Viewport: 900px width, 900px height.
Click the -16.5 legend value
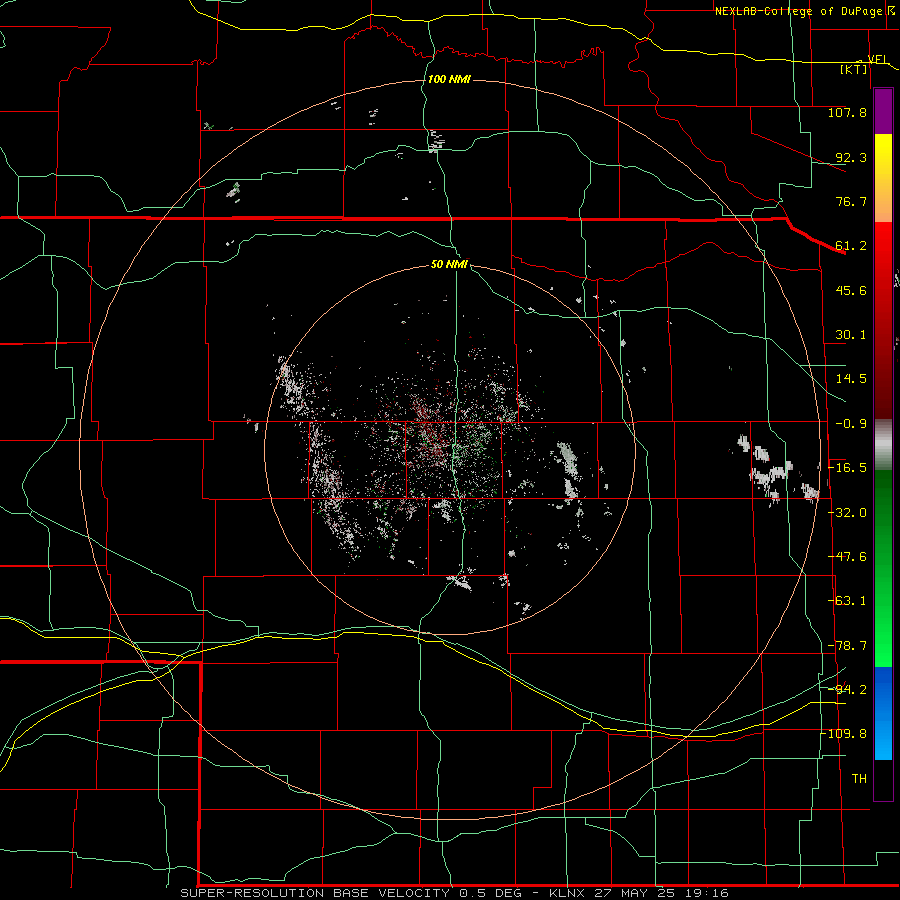[847, 468]
